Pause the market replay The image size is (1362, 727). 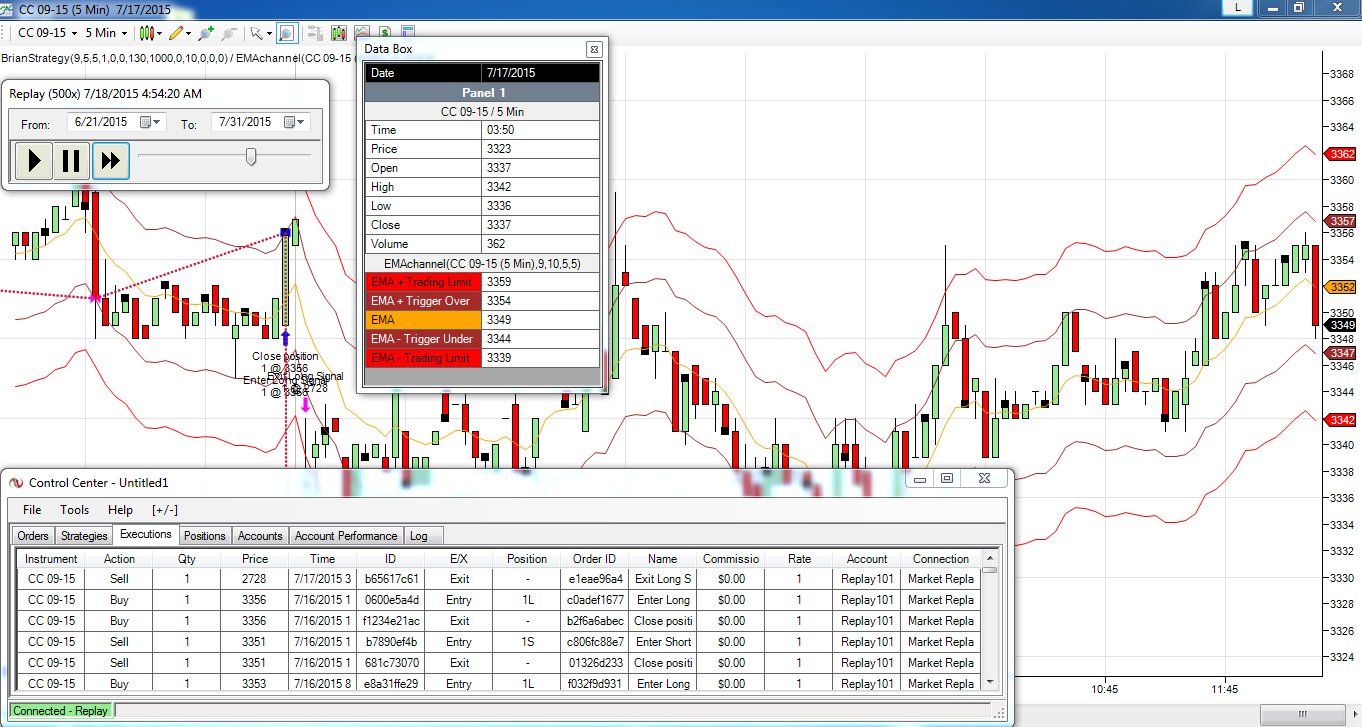[72, 160]
